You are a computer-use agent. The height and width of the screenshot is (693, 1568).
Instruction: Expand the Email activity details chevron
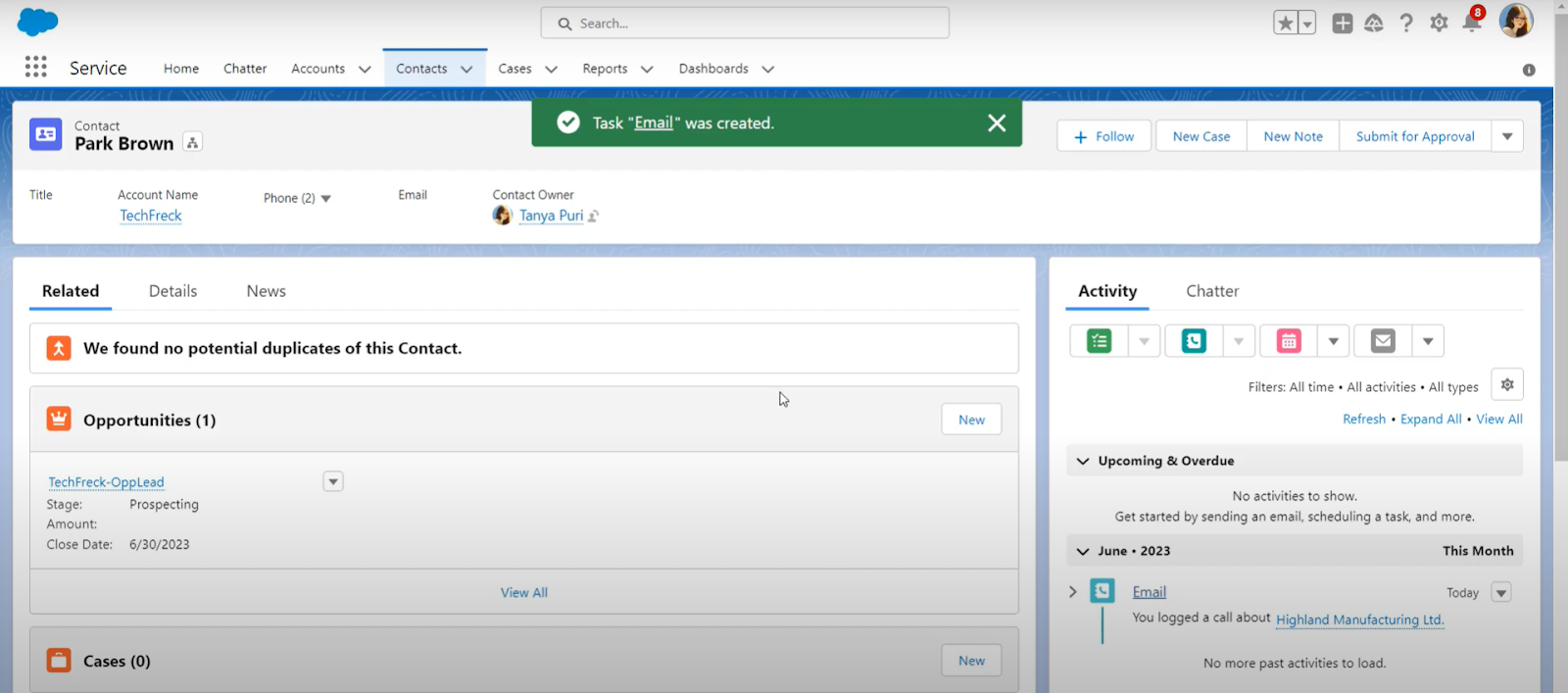point(1073,592)
